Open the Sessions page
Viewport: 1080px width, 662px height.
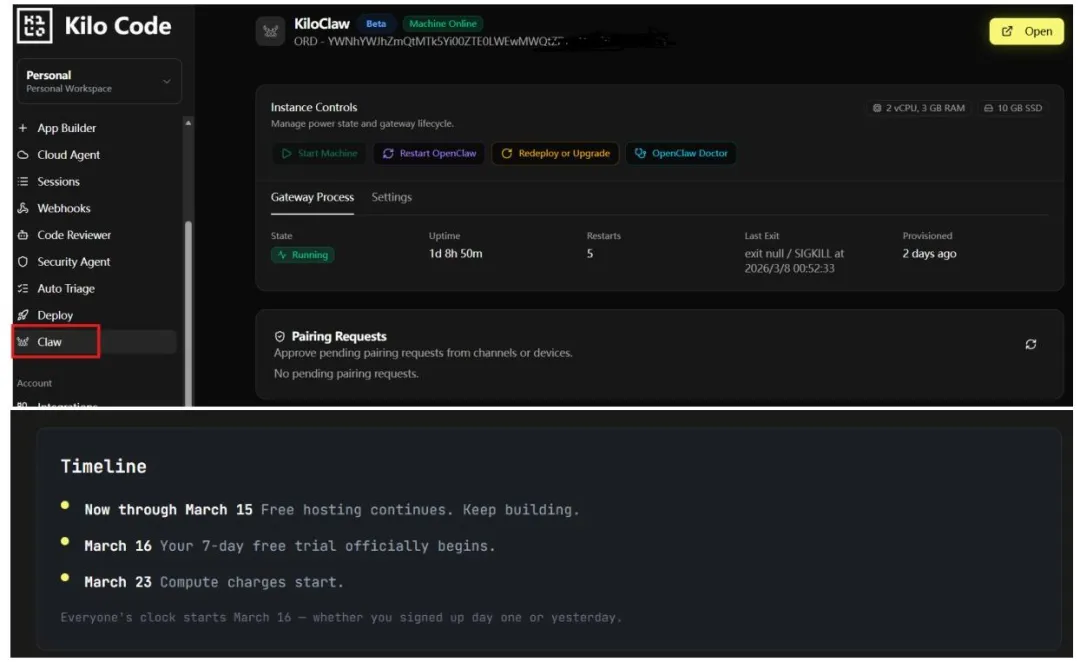[58, 182]
